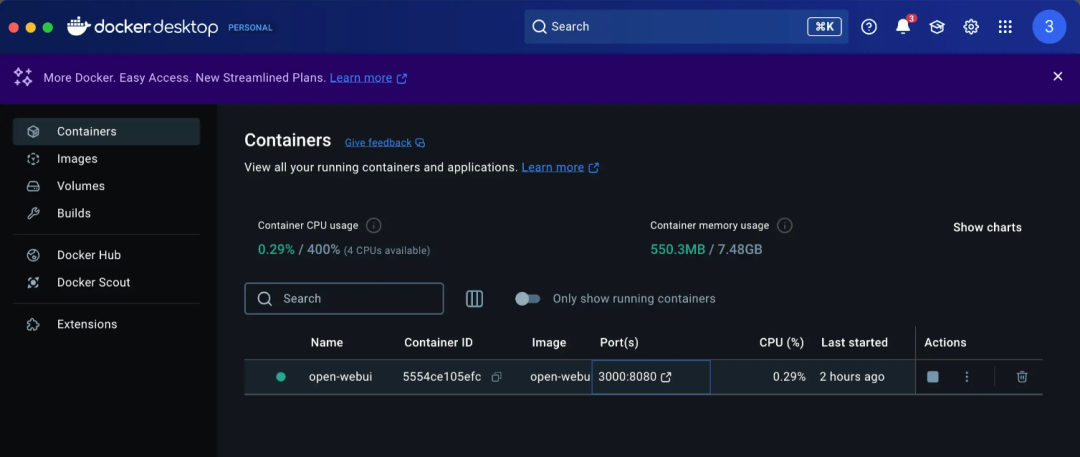Open Volumes in the sidebar

click(x=106, y=186)
